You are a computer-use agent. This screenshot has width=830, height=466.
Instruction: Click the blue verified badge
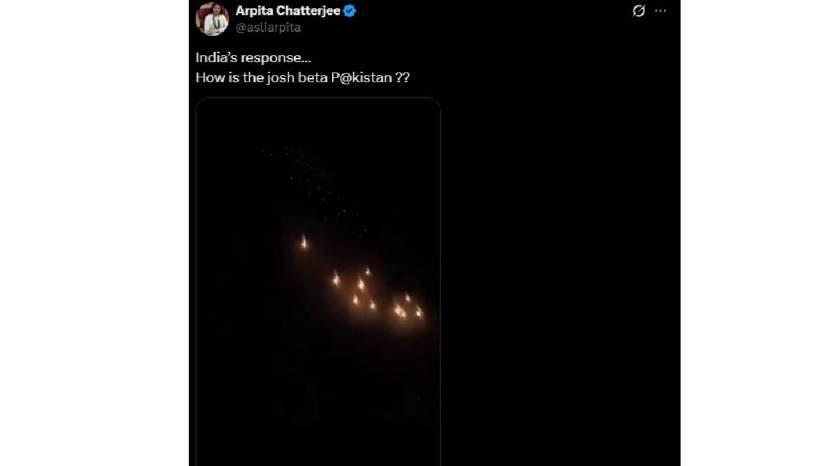(351, 11)
